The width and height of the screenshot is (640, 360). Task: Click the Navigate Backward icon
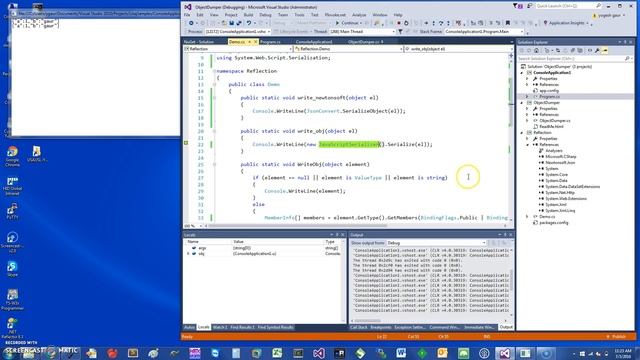pyautogui.click(x=191, y=23)
